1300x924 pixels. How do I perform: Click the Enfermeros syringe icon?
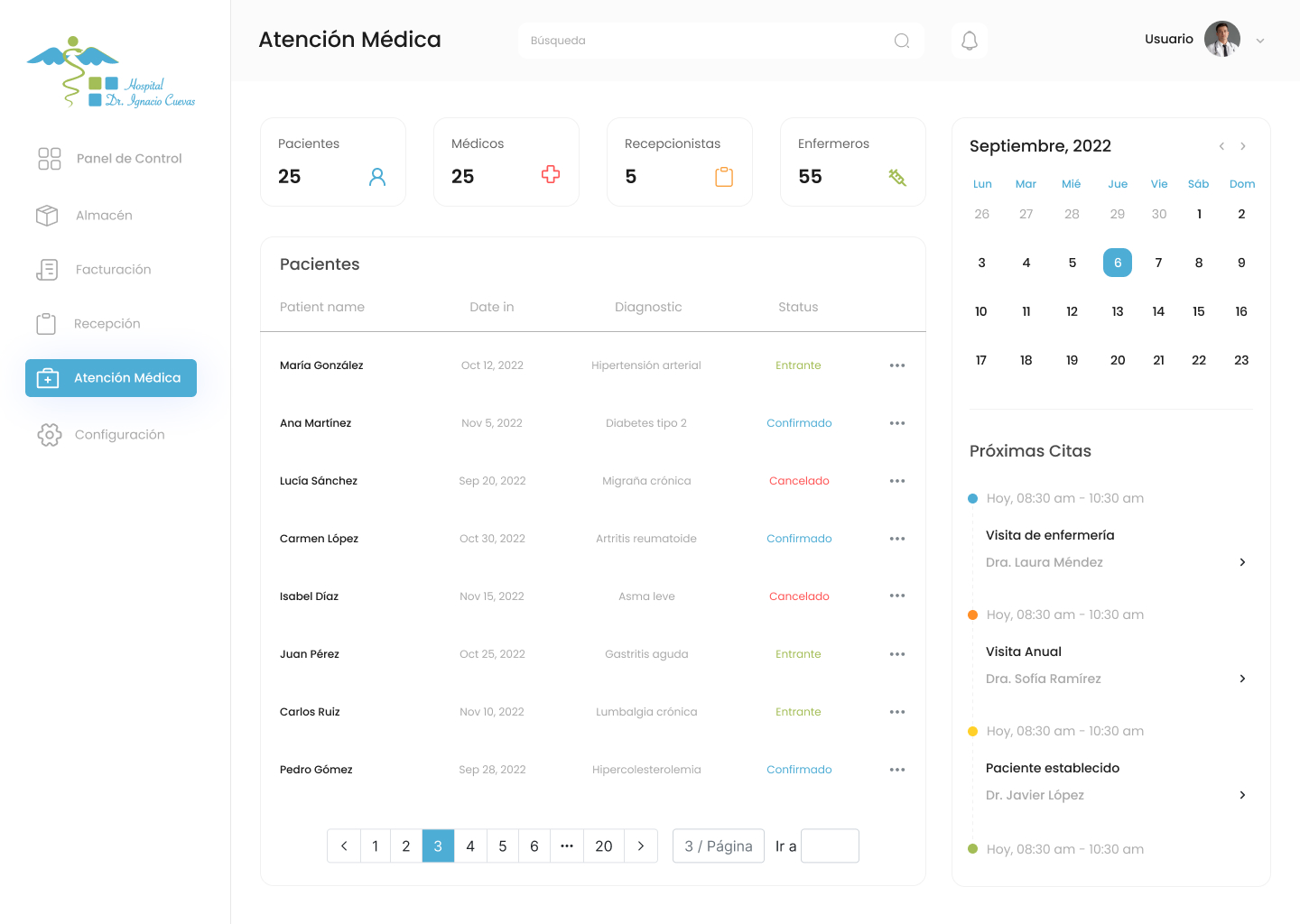[x=896, y=177]
